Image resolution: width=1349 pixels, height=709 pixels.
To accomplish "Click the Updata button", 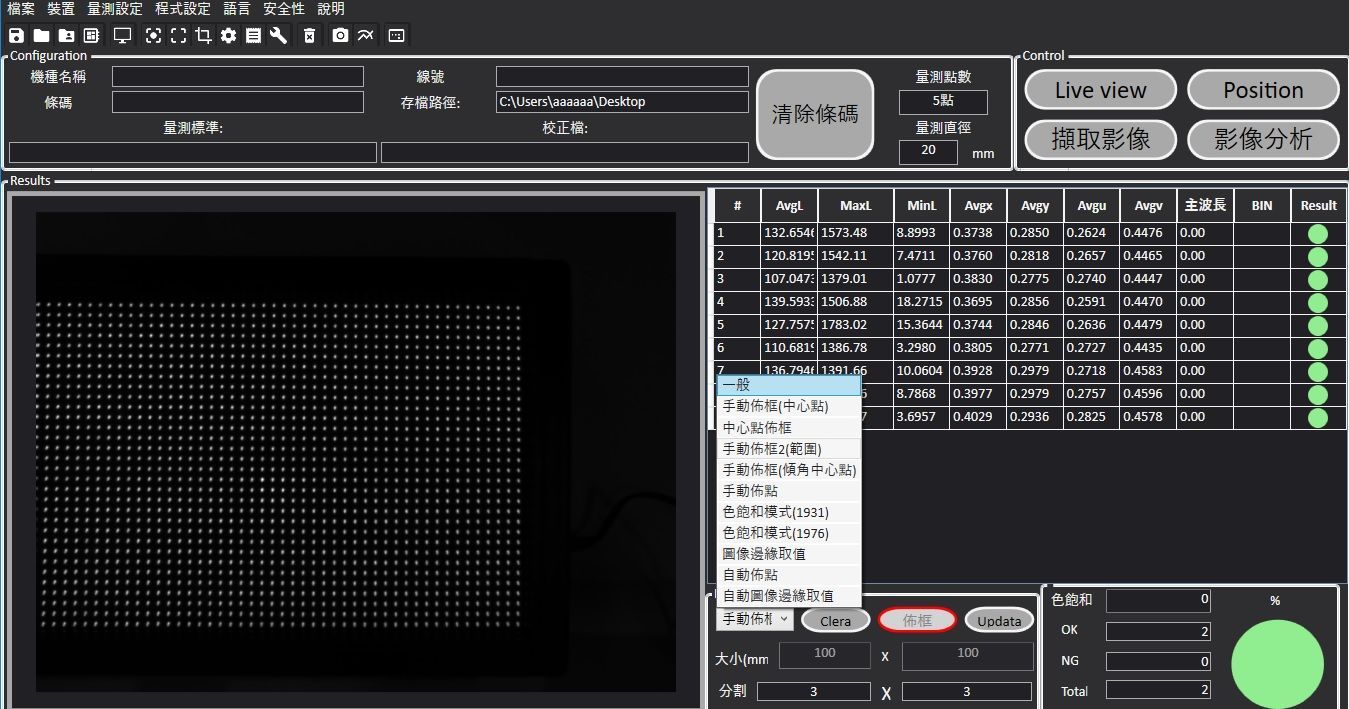I will pyautogui.click(x=999, y=620).
